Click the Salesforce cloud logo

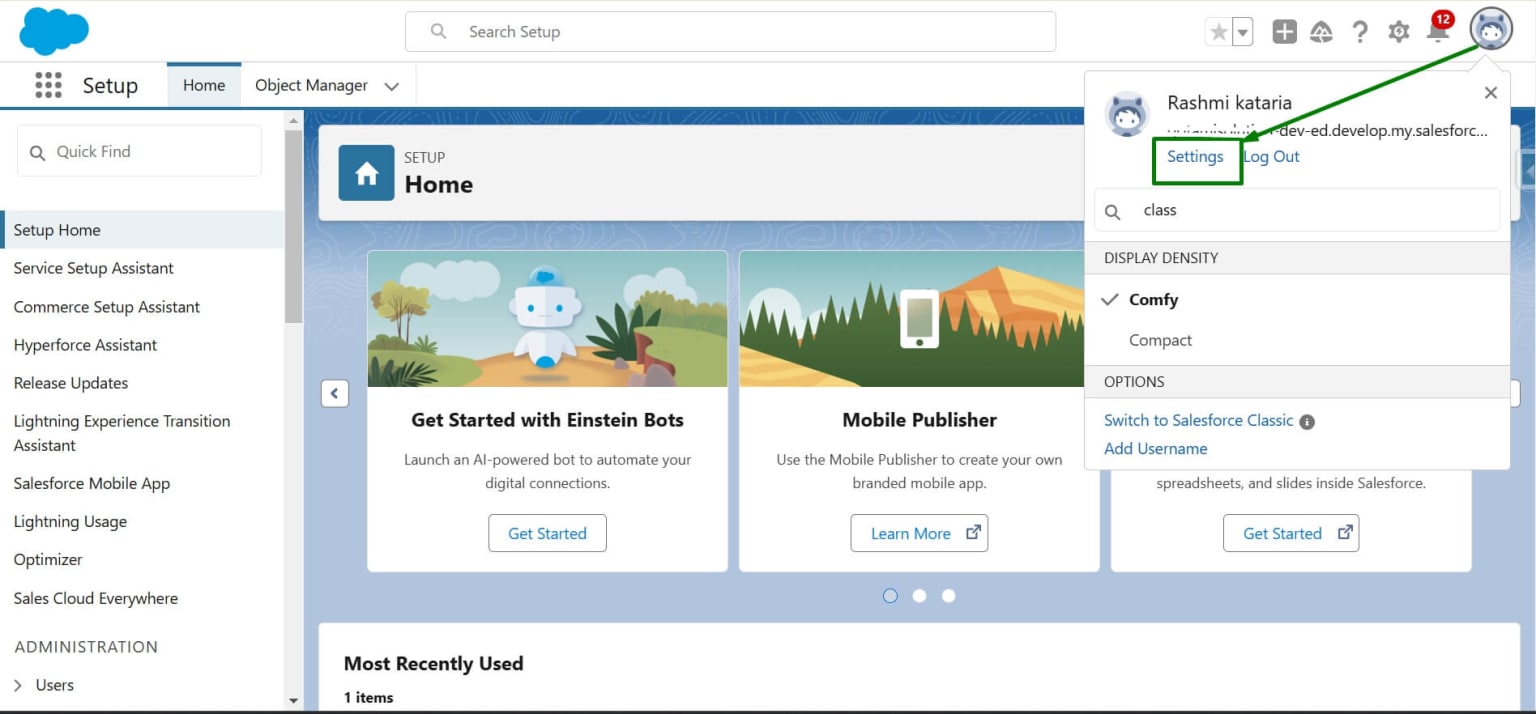(x=54, y=31)
